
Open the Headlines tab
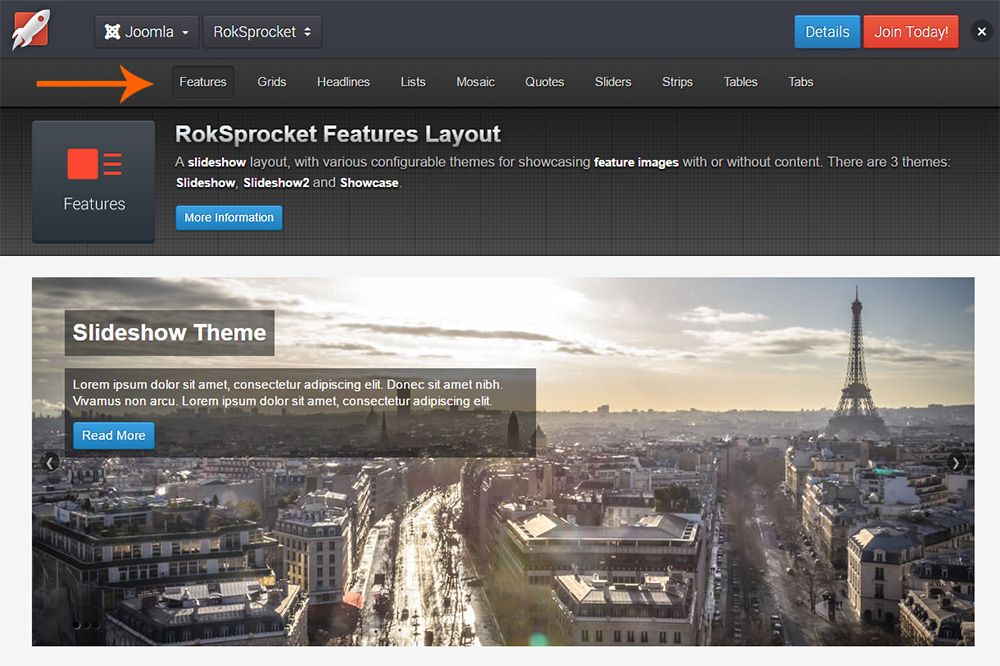point(343,82)
